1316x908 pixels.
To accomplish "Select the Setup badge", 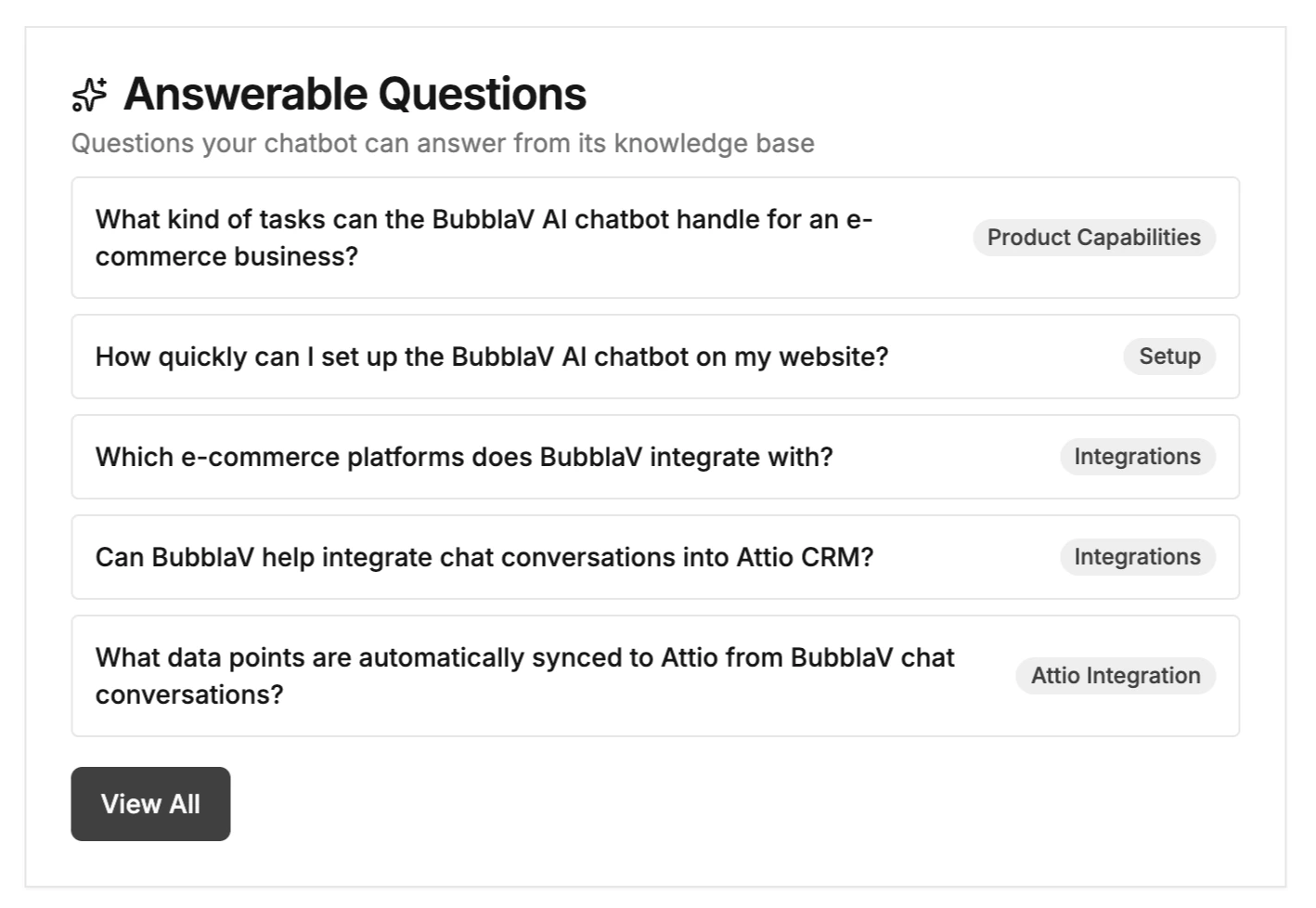I will pos(1168,357).
